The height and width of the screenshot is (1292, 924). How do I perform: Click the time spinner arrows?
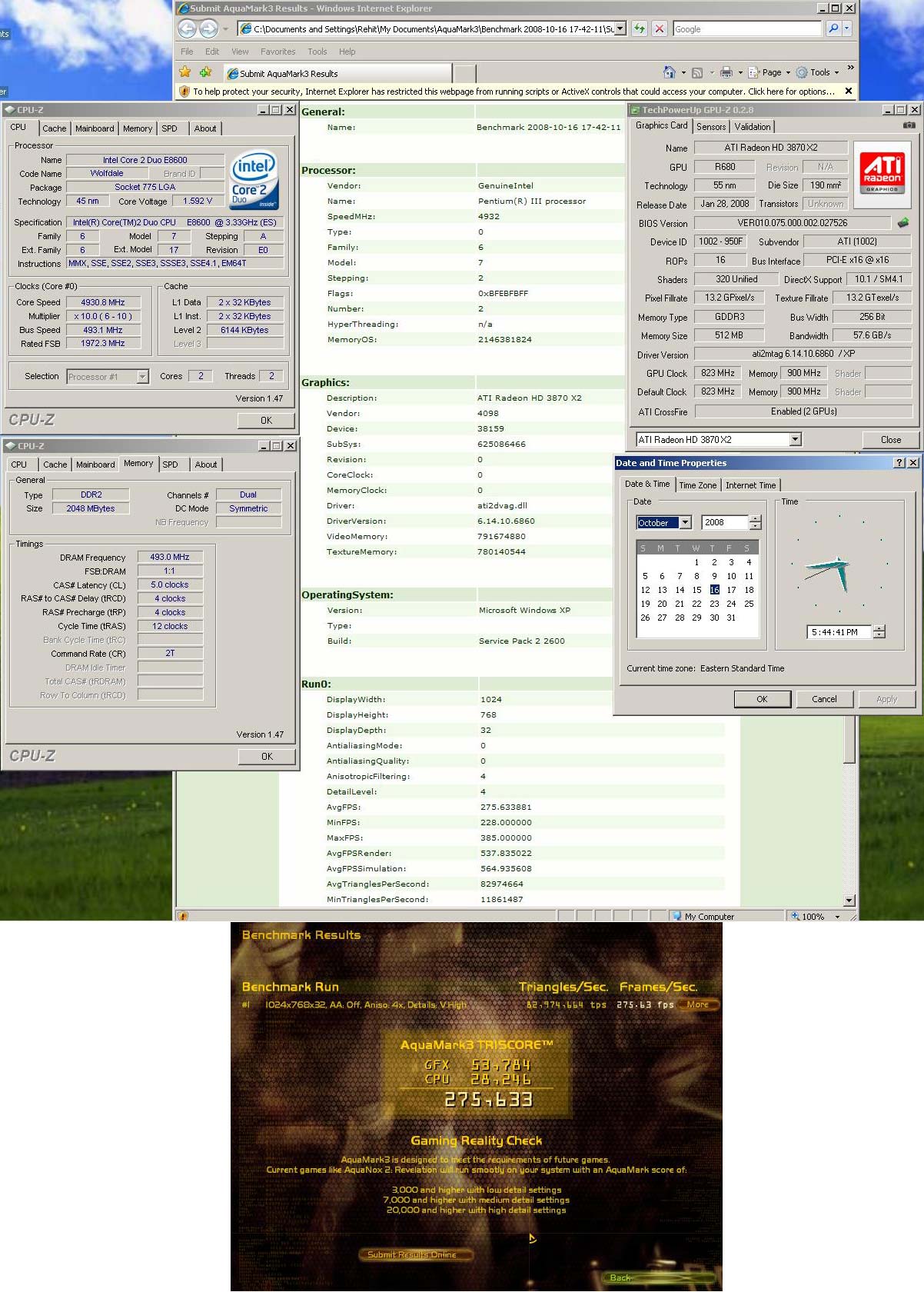[x=879, y=632]
